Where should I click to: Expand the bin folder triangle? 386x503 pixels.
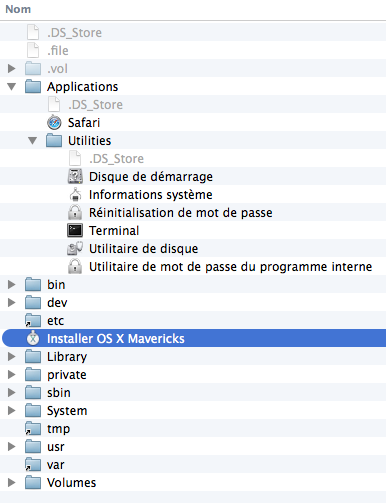(x=12, y=285)
